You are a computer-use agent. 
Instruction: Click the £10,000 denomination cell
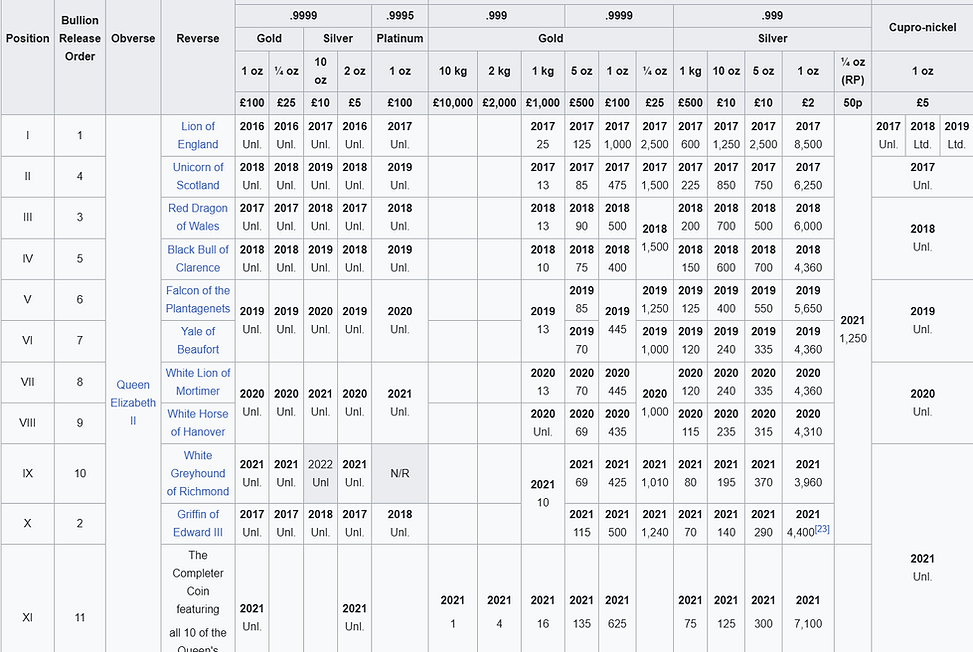pyautogui.click(x=452, y=103)
